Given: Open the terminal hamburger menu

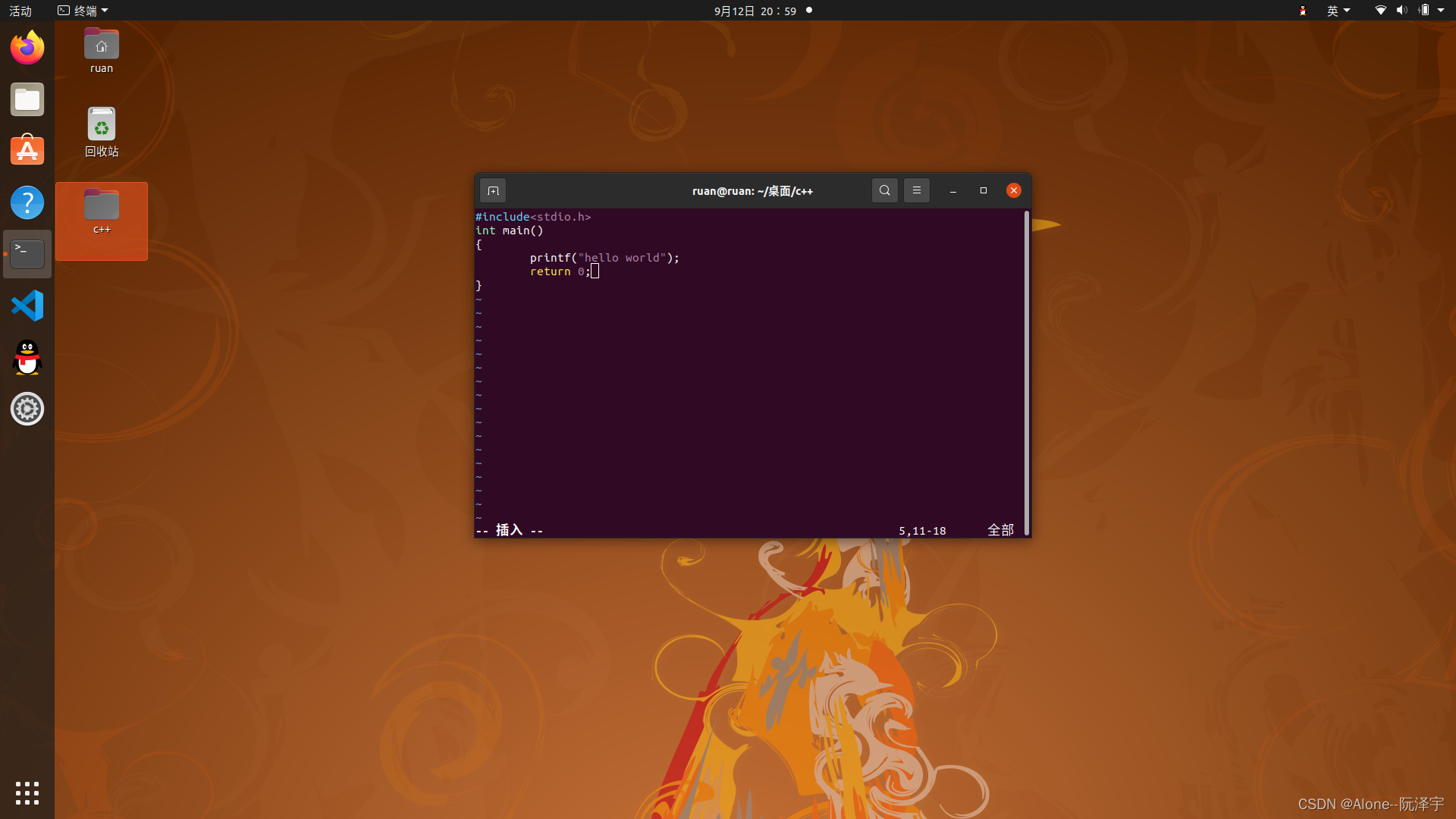Looking at the screenshot, I should tap(916, 190).
